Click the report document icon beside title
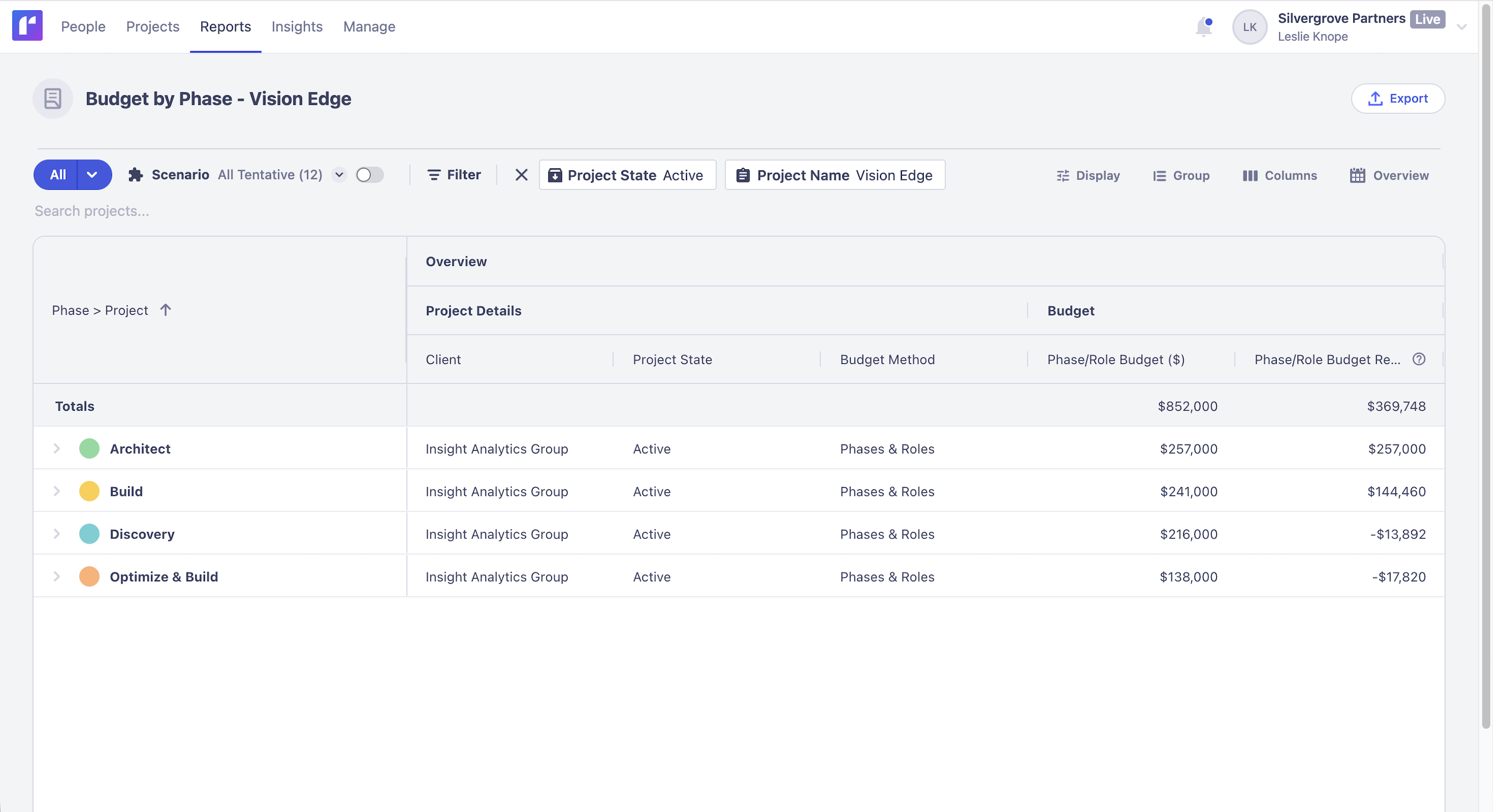1493x812 pixels. click(53, 99)
